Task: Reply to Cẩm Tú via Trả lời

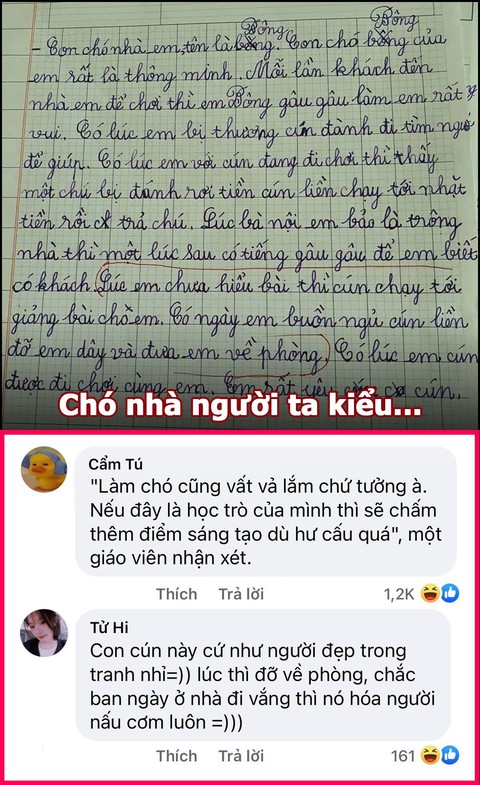Action: coord(241,594)
